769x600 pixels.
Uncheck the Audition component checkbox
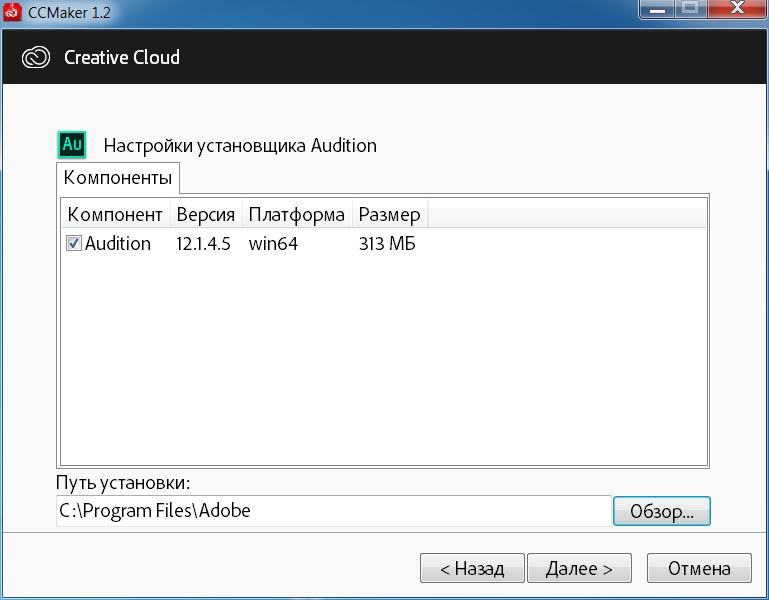pos(74,244)
